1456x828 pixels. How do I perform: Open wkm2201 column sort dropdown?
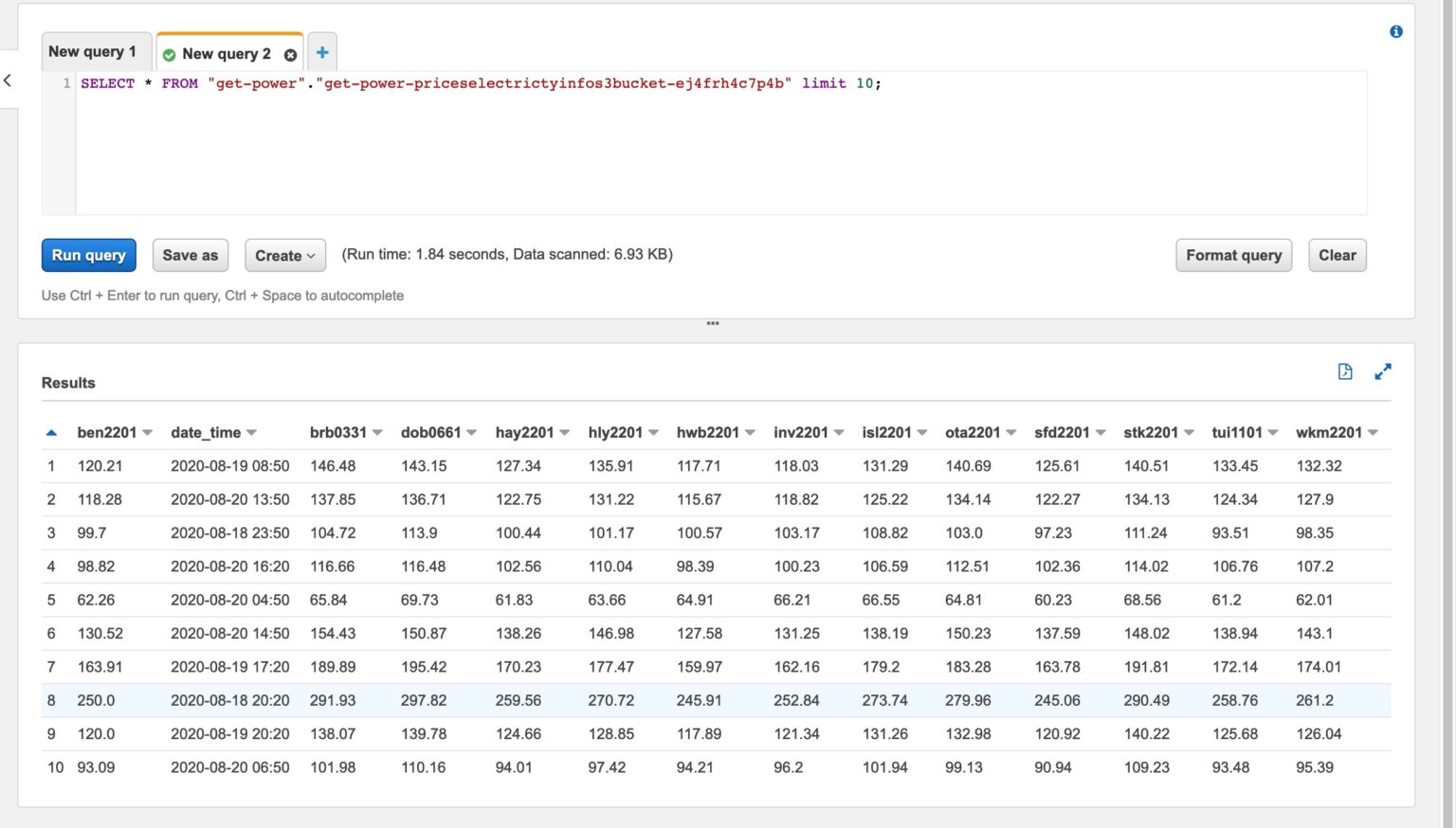[x=1373, y=433]
